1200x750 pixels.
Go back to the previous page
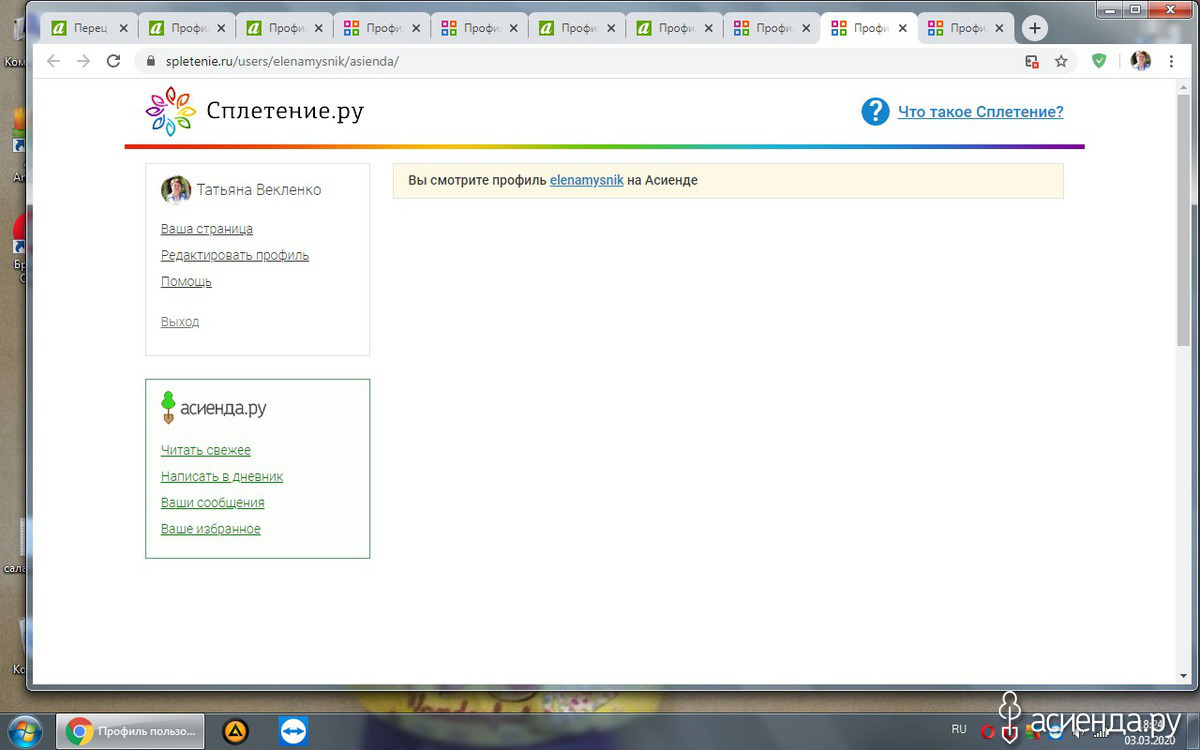[x=53, y=61]
